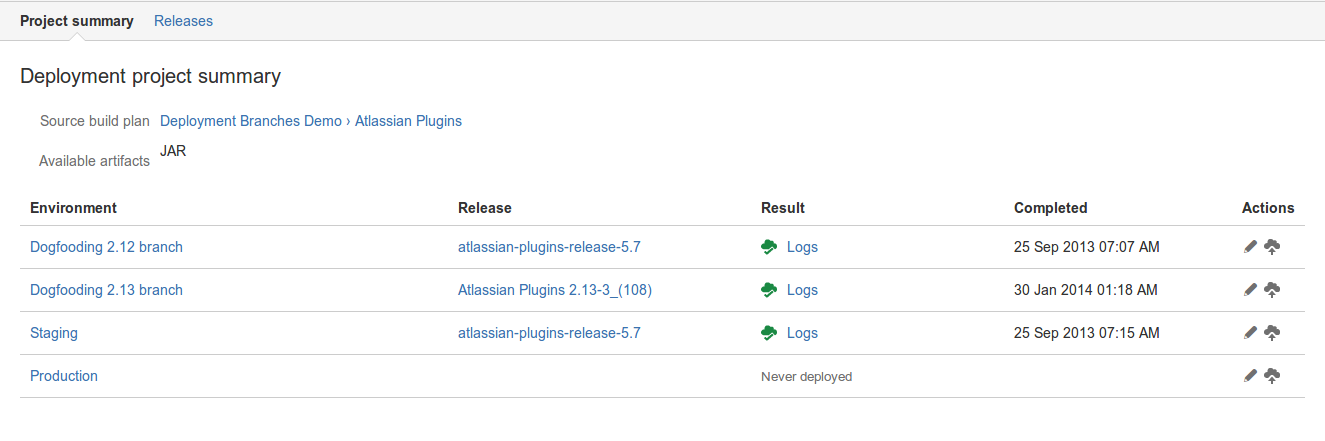Viewport: 1325px width, 441px height.
Task: Deploy to Dogfooding 2.12 branch cloud icon
Action: pyautogui.click(x=1272, y=247)
